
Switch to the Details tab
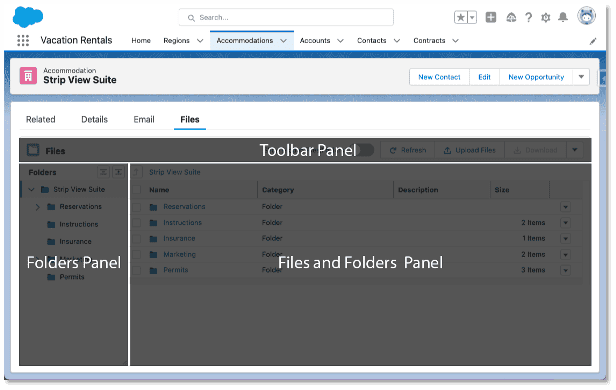[x=94, y=119]
